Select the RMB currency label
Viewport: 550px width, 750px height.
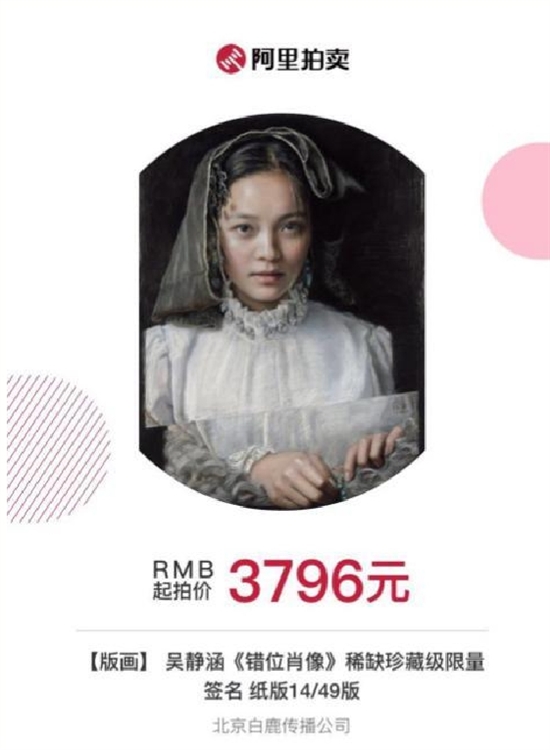[183, 569]
